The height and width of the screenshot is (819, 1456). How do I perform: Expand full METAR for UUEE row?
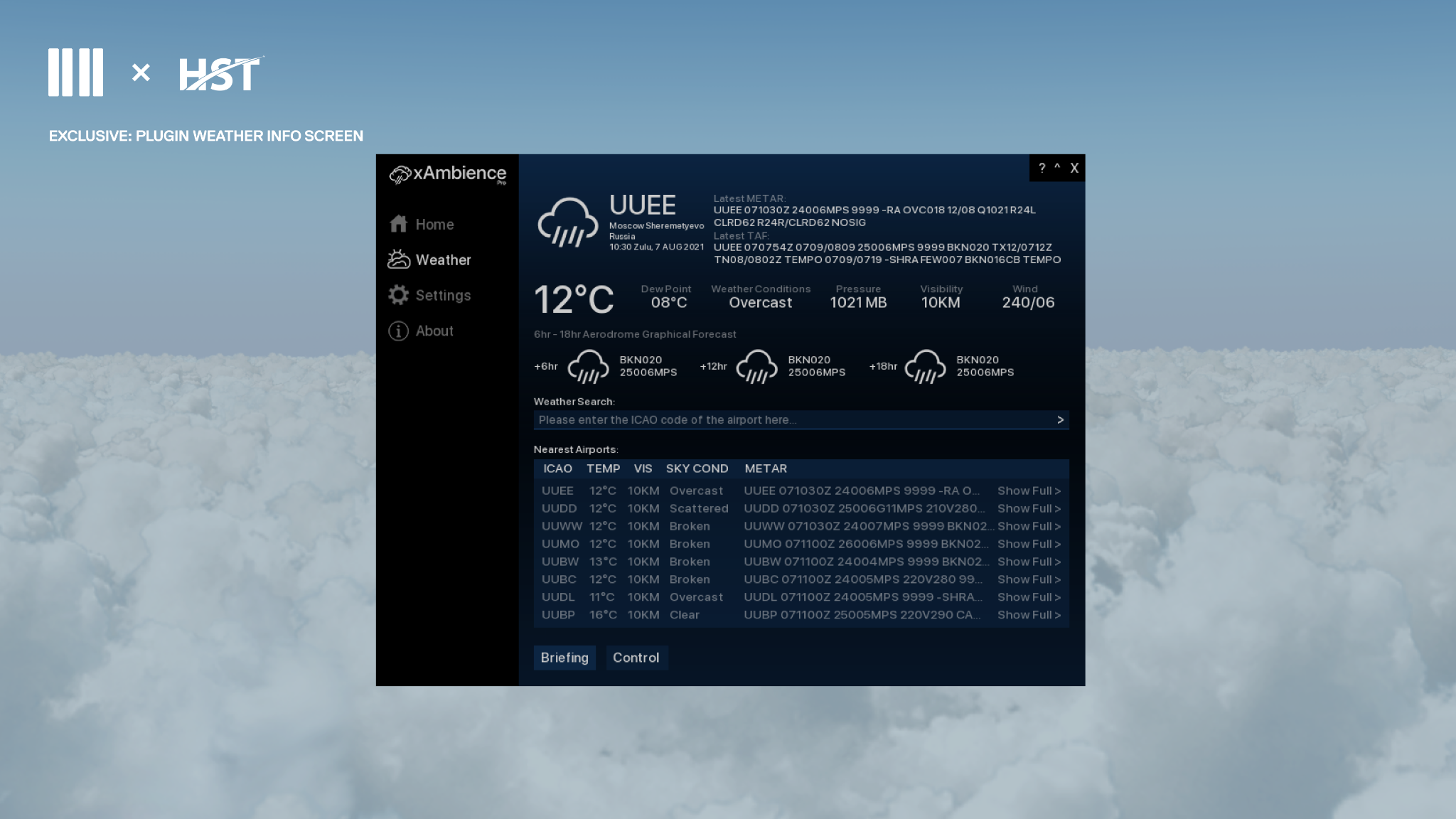1029,491
